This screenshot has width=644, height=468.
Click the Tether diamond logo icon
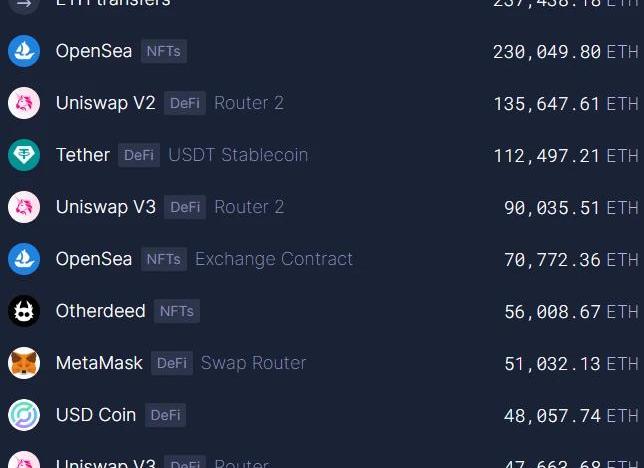[x=24, y=155]
